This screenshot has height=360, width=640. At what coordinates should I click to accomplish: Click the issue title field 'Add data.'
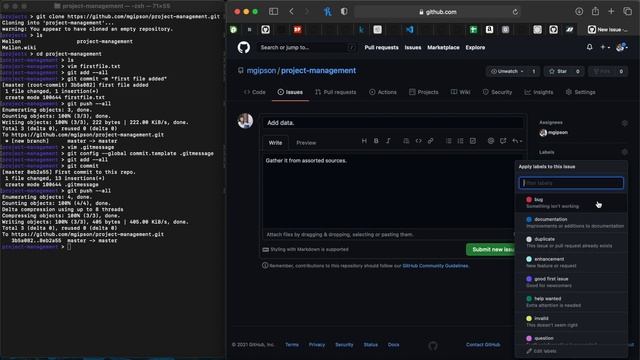(x=393, y=123)
